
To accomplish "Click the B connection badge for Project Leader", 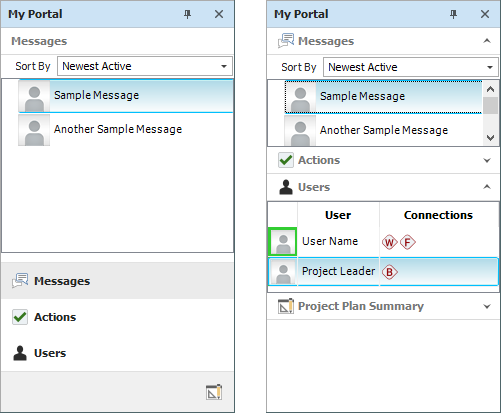I will coord(389,272).
